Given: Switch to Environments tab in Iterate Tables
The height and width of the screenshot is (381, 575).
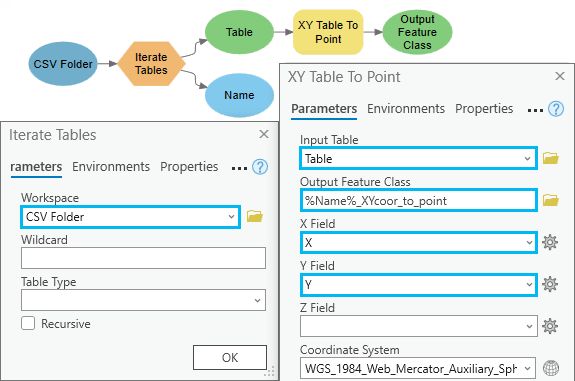Looking at the screenshot, I should click(x=111, y=167).
